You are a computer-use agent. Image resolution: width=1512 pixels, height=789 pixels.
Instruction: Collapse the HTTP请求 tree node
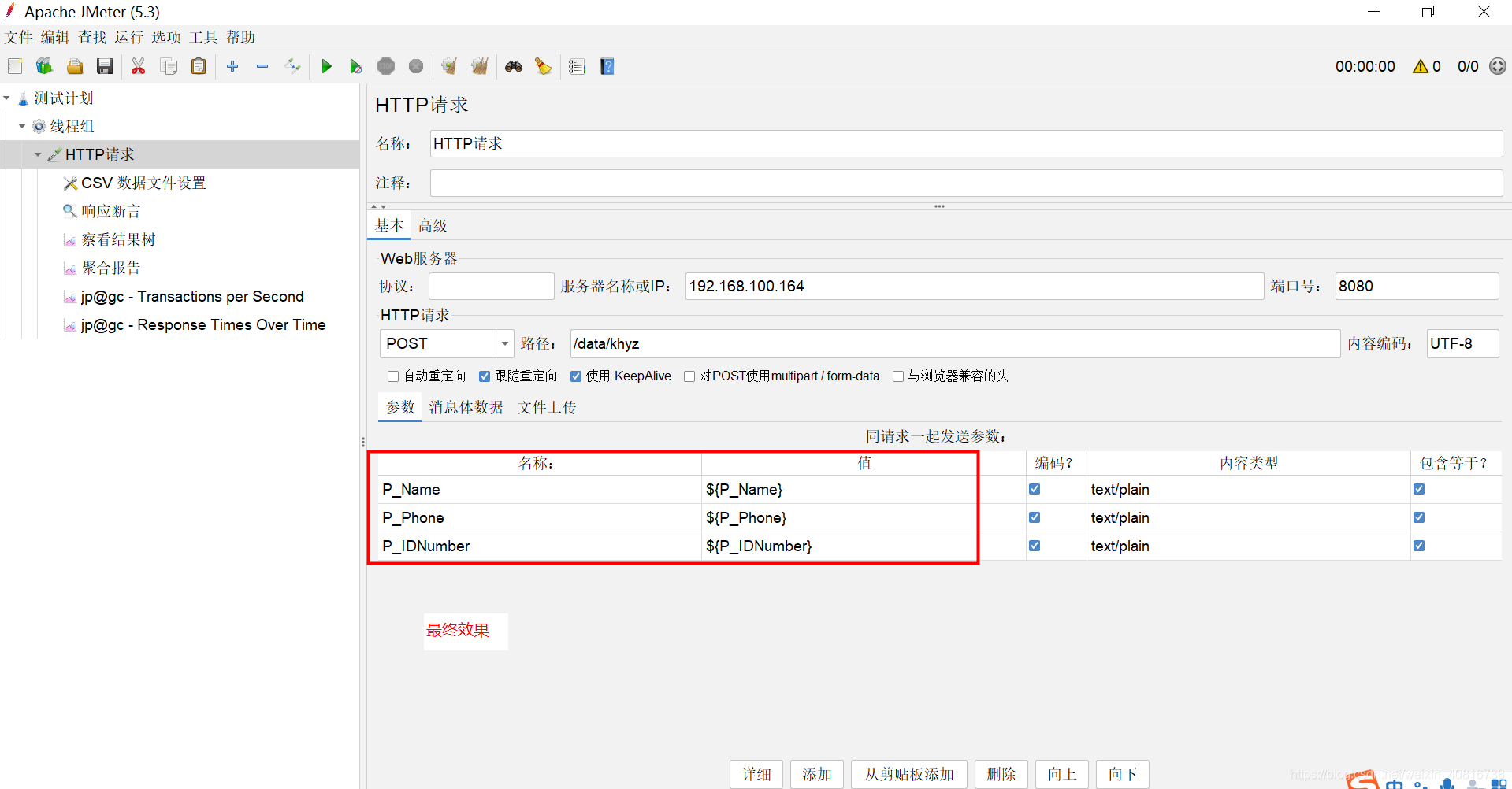(x=38, y=155)
